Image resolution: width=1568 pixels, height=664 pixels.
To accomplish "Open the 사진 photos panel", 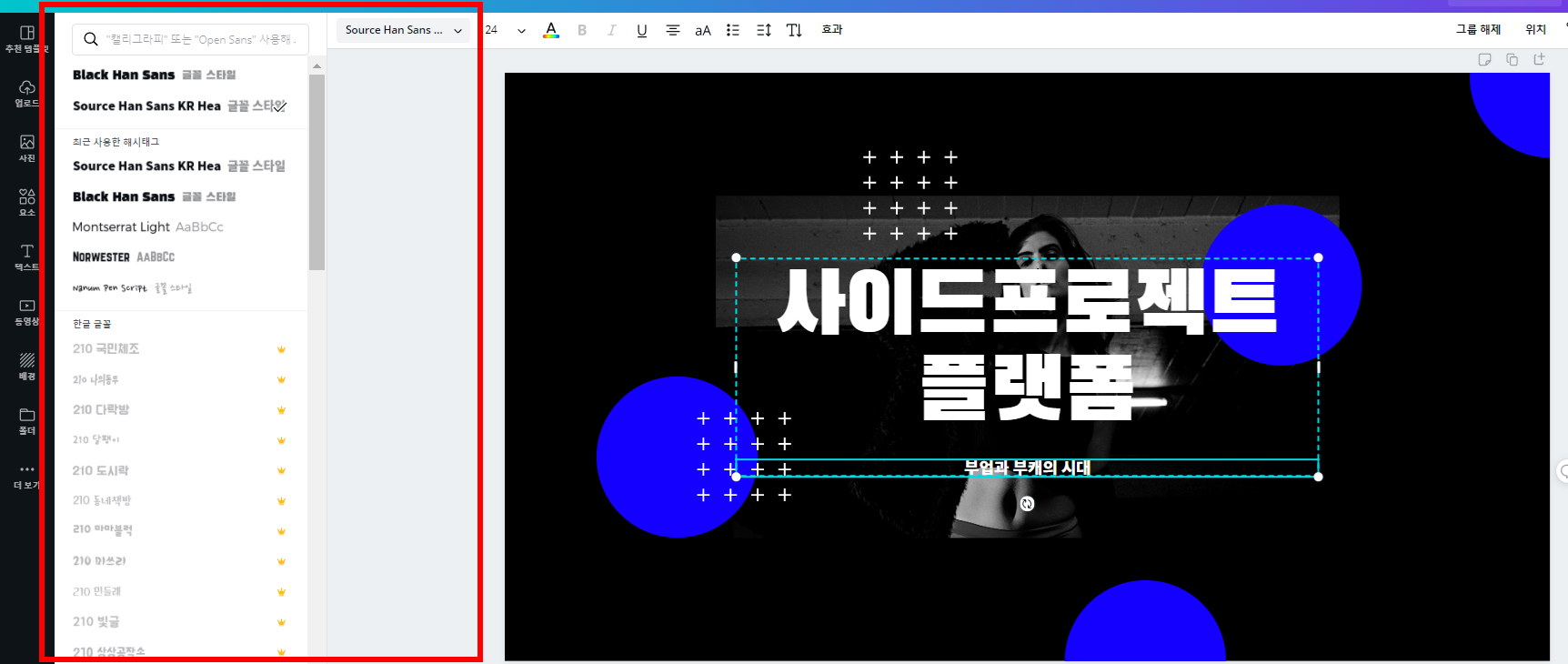I will click(x=26, y=148).
